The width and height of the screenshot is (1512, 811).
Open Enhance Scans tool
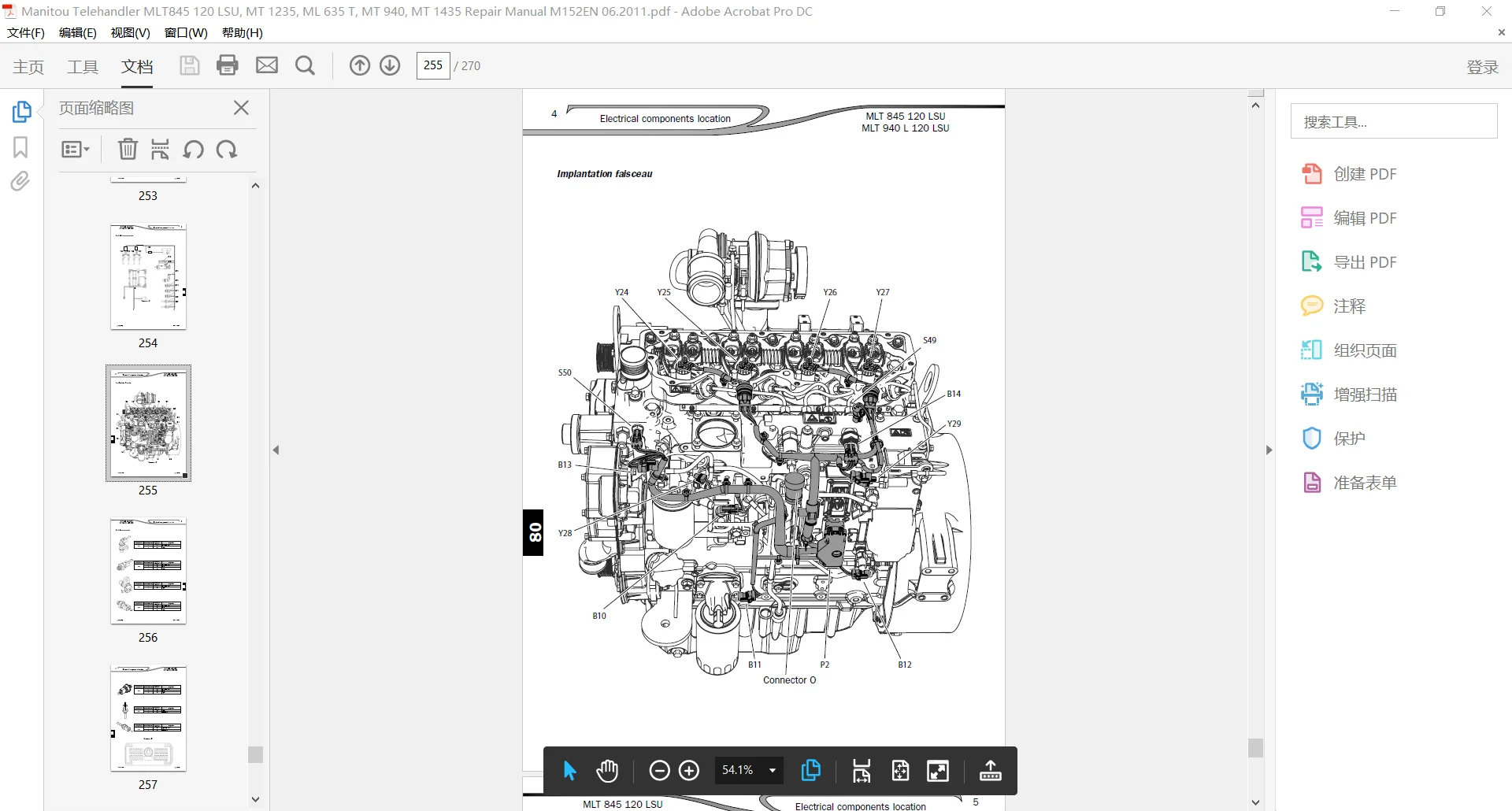[1351, 394]
